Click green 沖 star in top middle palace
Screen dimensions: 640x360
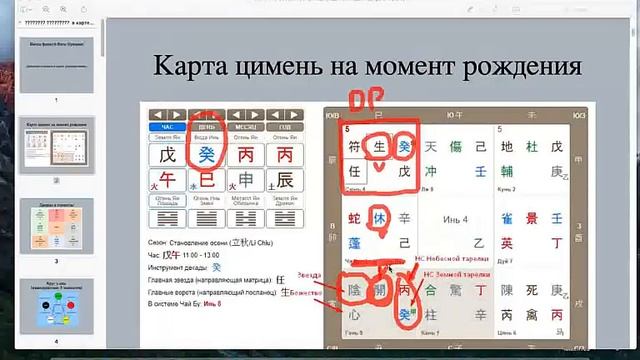[x=431, y=171]
